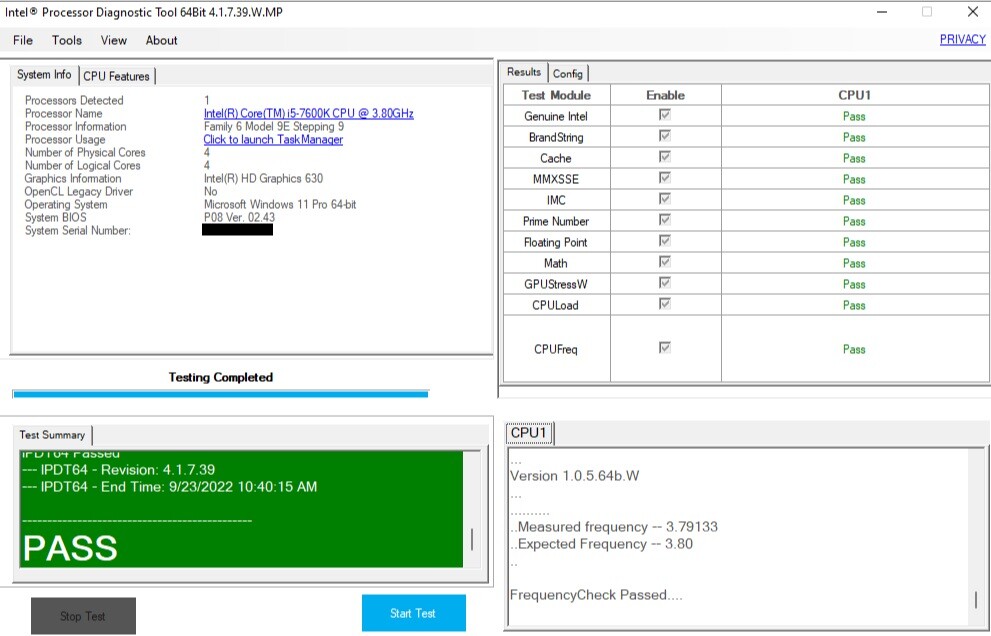
Task: Click the Floating Point module name
Action: (x=556, y=242)
